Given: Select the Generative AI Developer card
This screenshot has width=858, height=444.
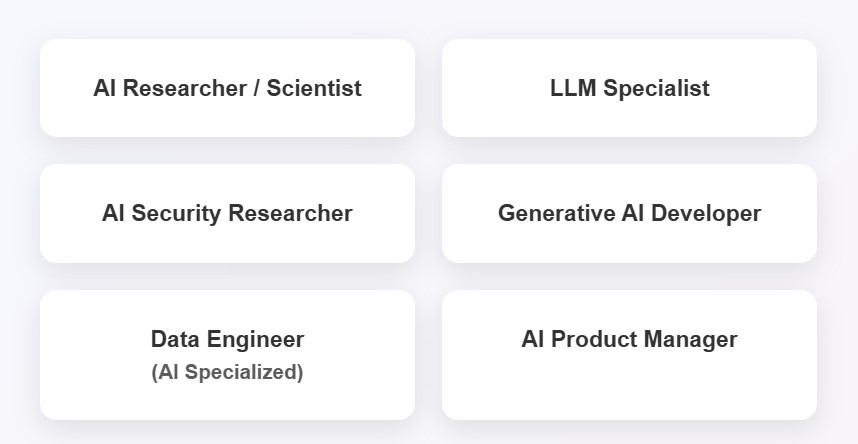Looking at the screenshot, I should 629,214.
